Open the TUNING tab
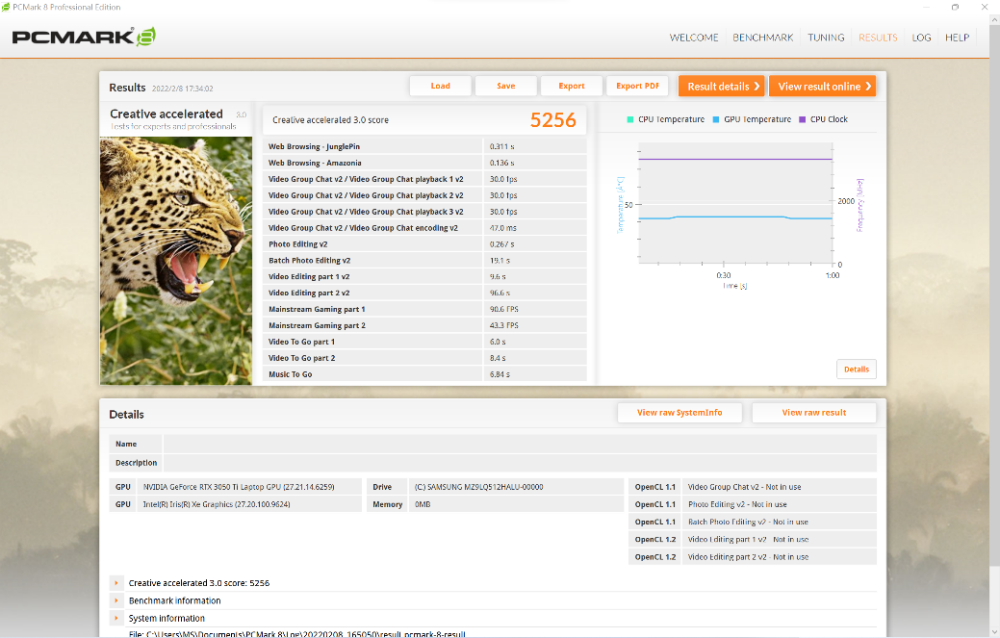The image size is (1000, 638). pos(826,38)
